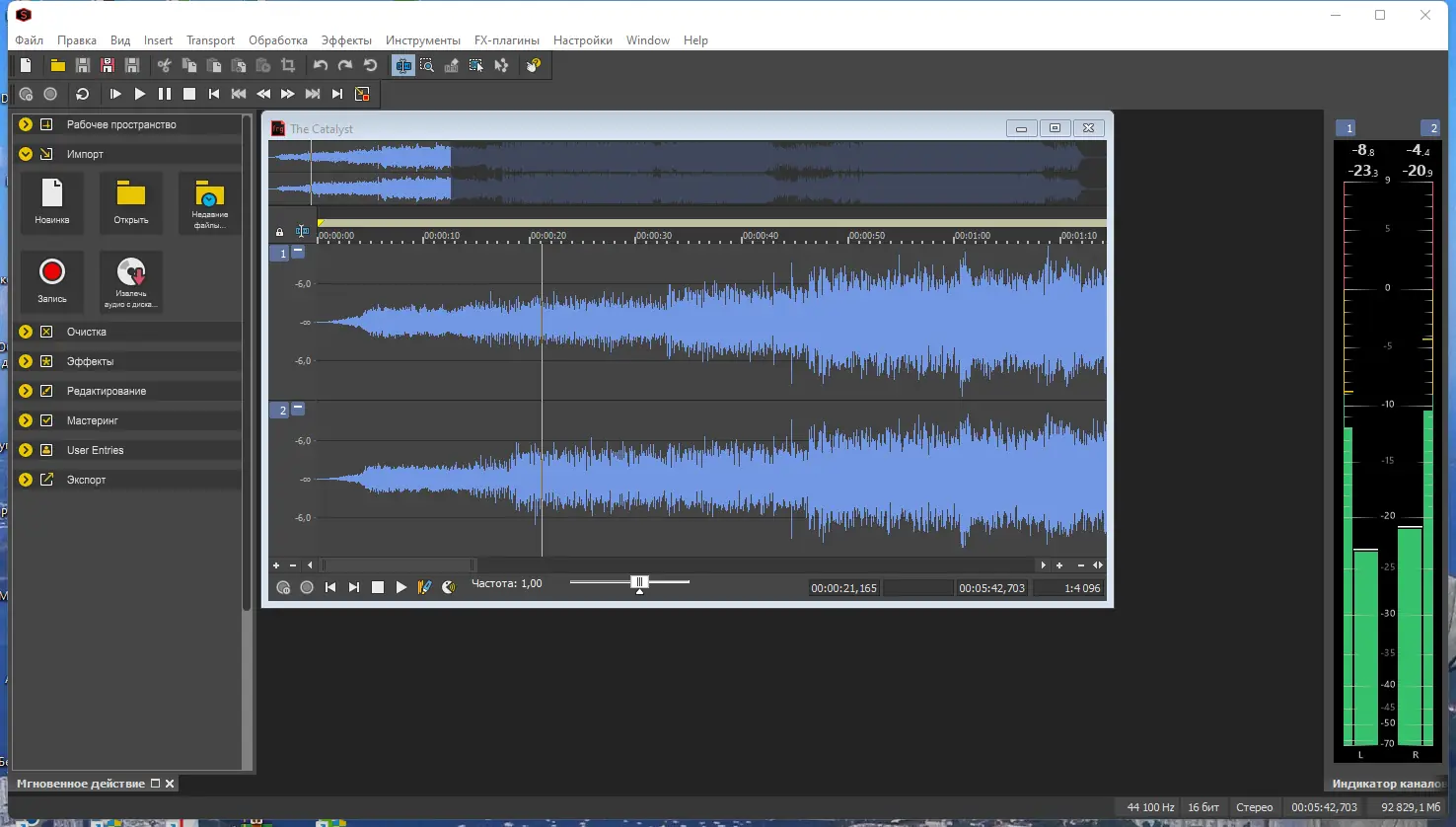Screen dimensions: 1456x827
Task: Open the FX-плагины menu
Action: 507,40
